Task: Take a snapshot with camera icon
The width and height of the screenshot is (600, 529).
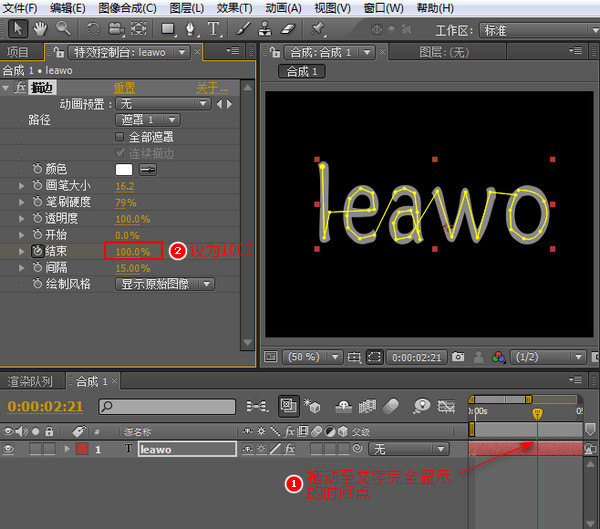Action: tap(458, 357)
